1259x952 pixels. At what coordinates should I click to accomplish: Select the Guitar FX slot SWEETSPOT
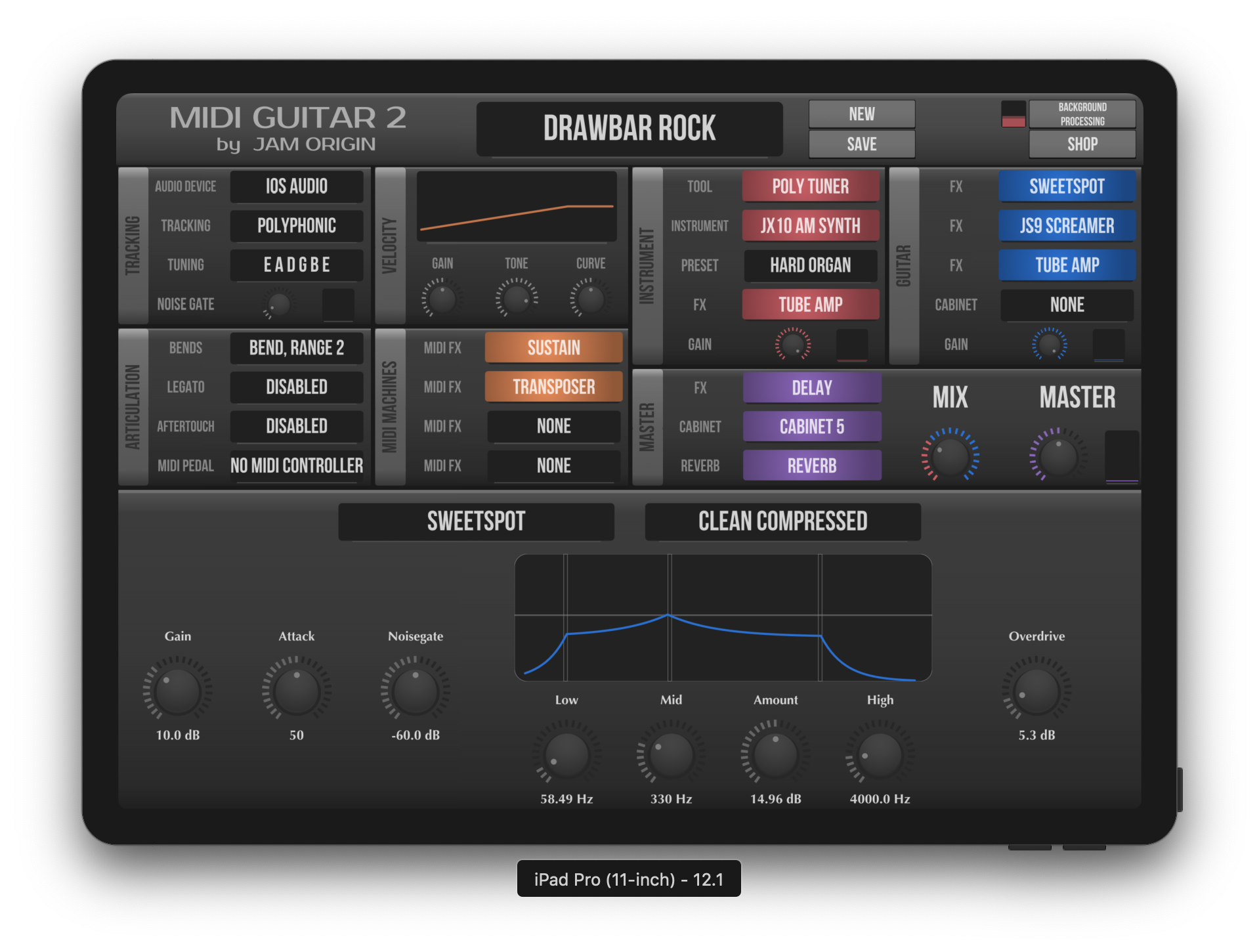[x=1067, y=186]
